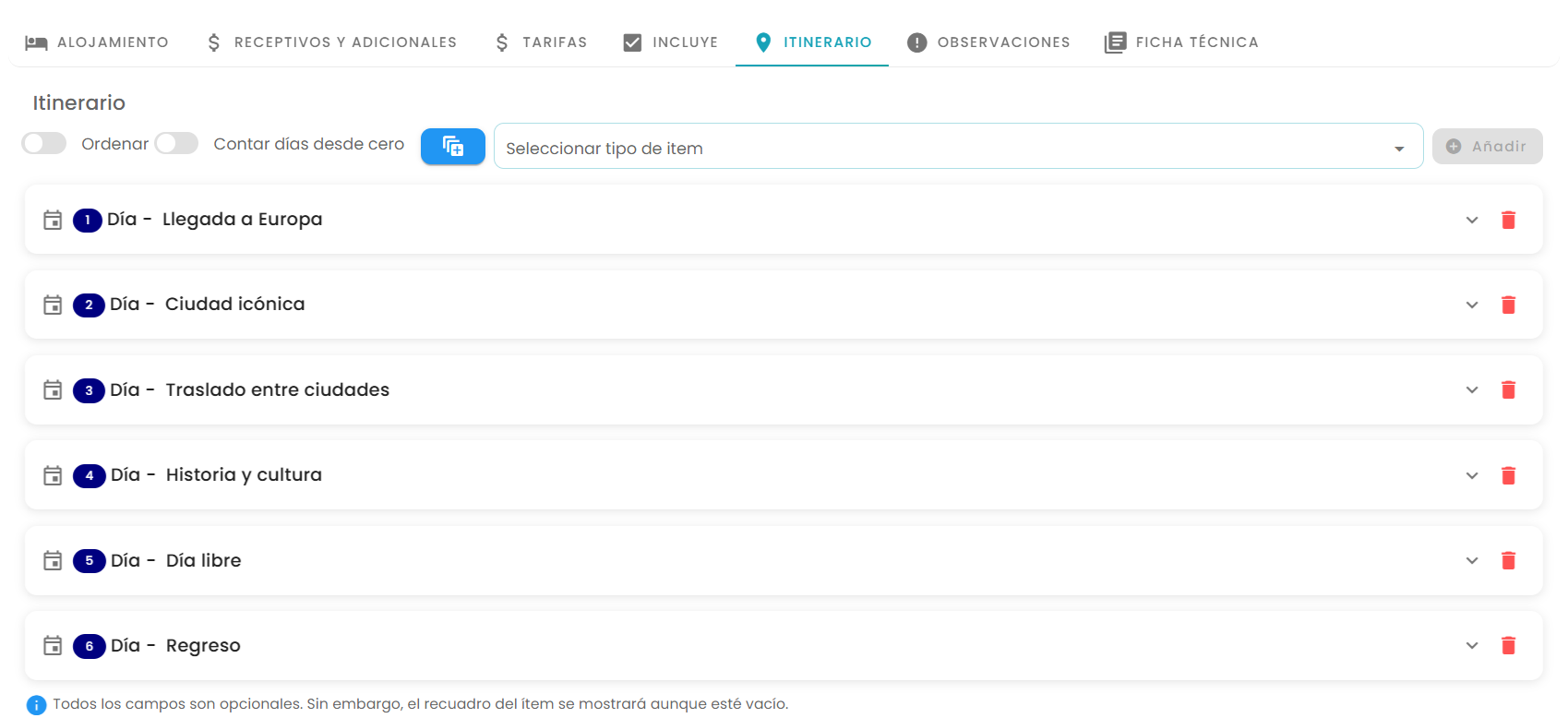
Task: Enable Contar días desde cero switch
Action: [176, 143]
